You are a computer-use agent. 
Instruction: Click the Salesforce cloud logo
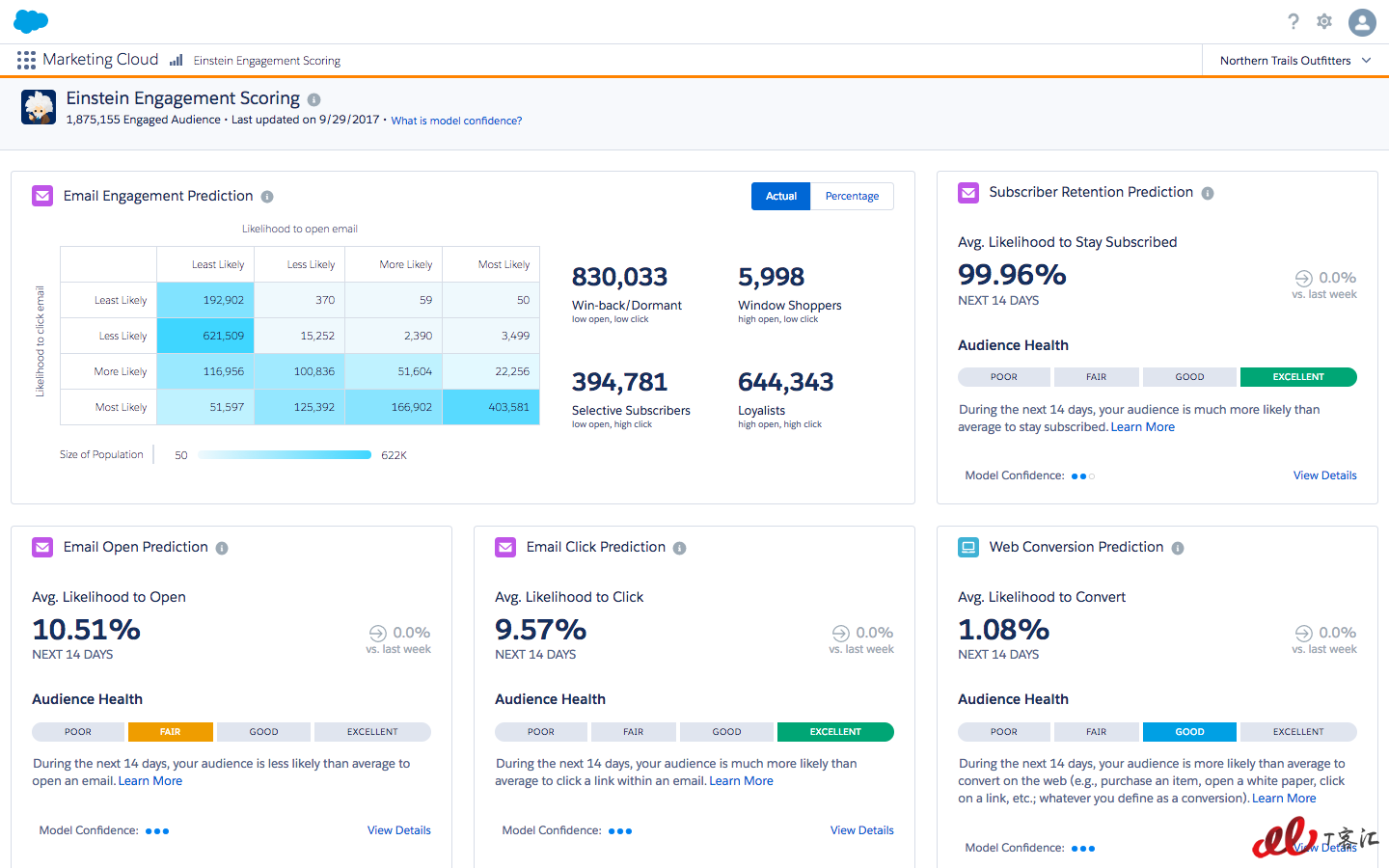[31, 21]
